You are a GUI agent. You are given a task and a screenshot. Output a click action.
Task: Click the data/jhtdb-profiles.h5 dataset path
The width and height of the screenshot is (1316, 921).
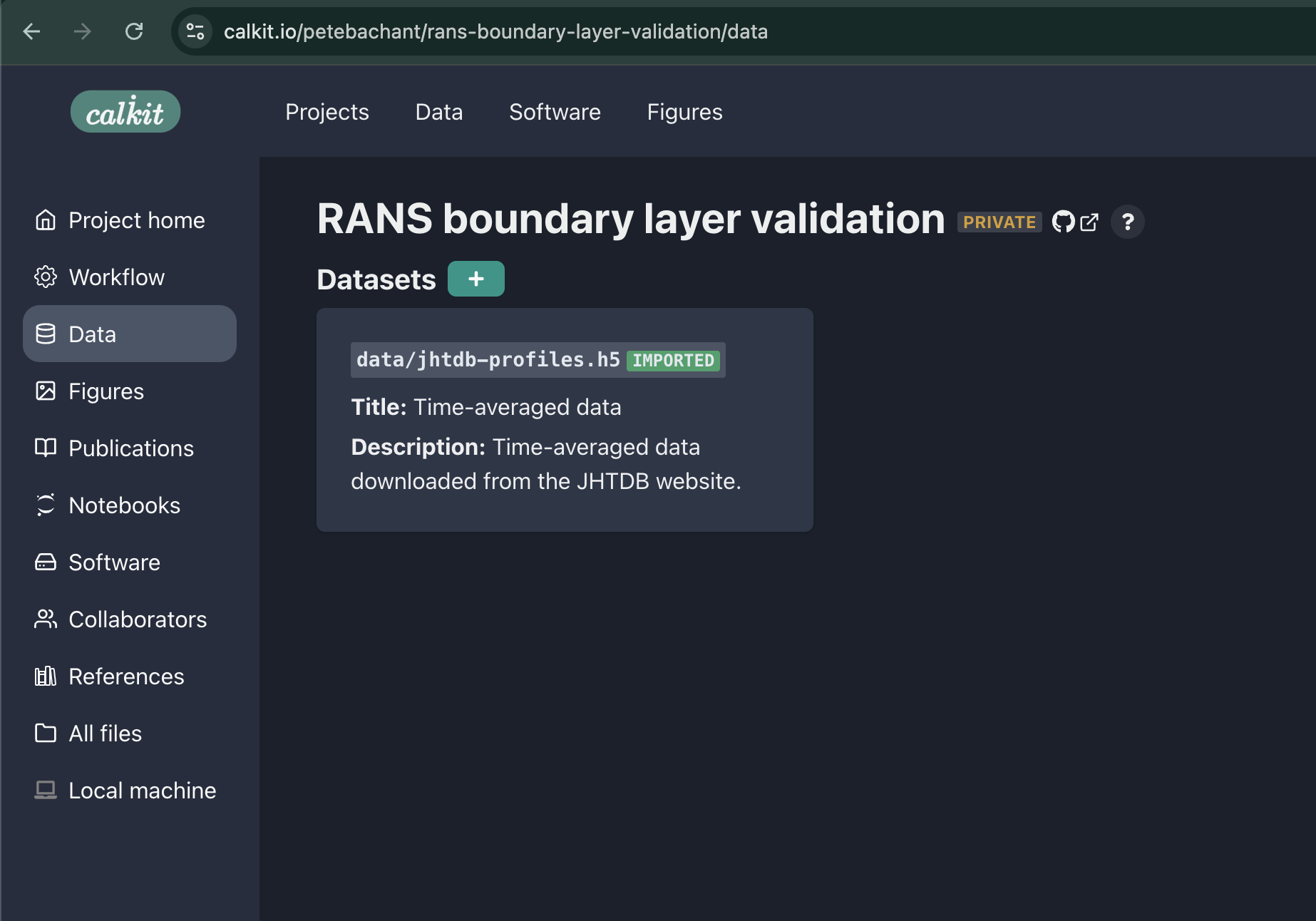(x=488, y=360)
